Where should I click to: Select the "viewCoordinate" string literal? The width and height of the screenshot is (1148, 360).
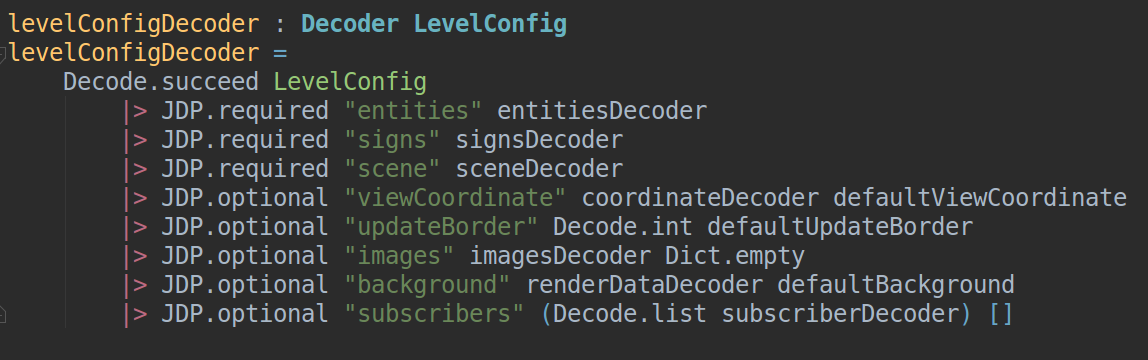455,198
